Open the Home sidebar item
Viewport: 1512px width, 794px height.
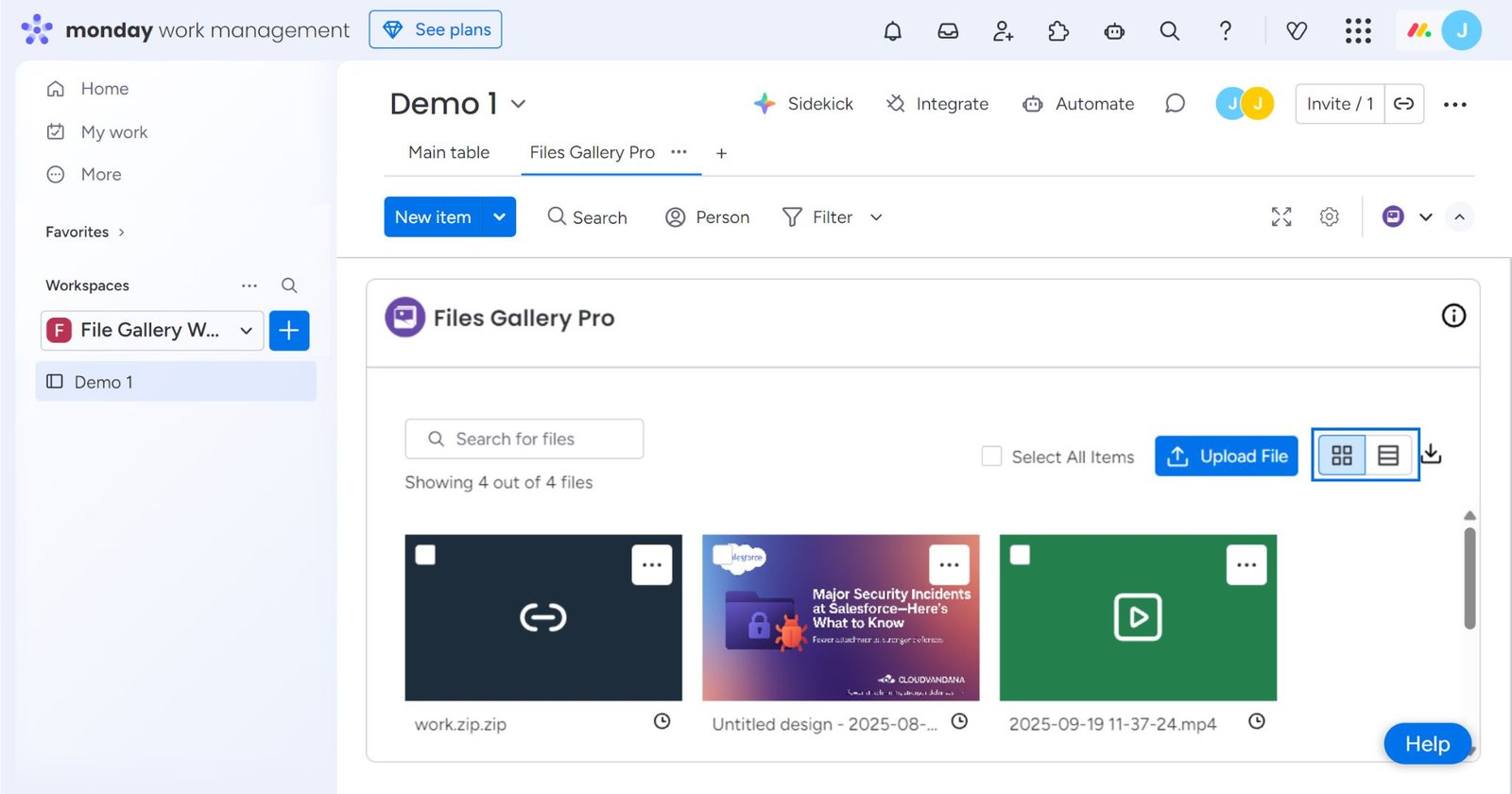click(104, 89)
